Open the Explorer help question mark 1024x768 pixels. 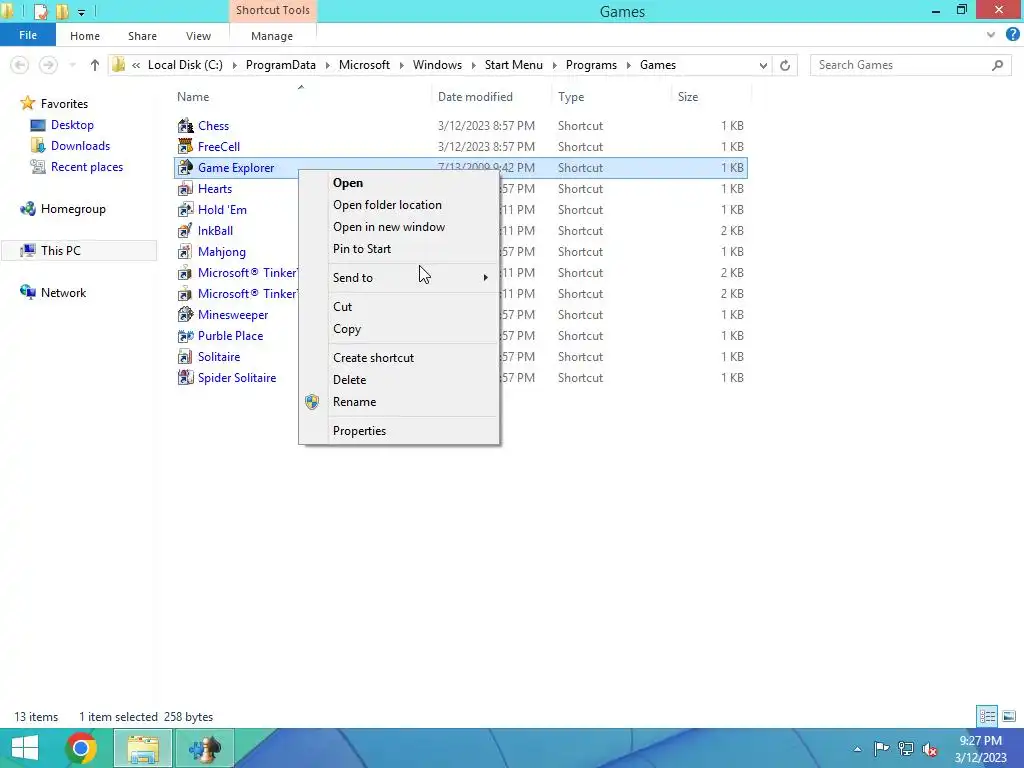pos(1012,35)
